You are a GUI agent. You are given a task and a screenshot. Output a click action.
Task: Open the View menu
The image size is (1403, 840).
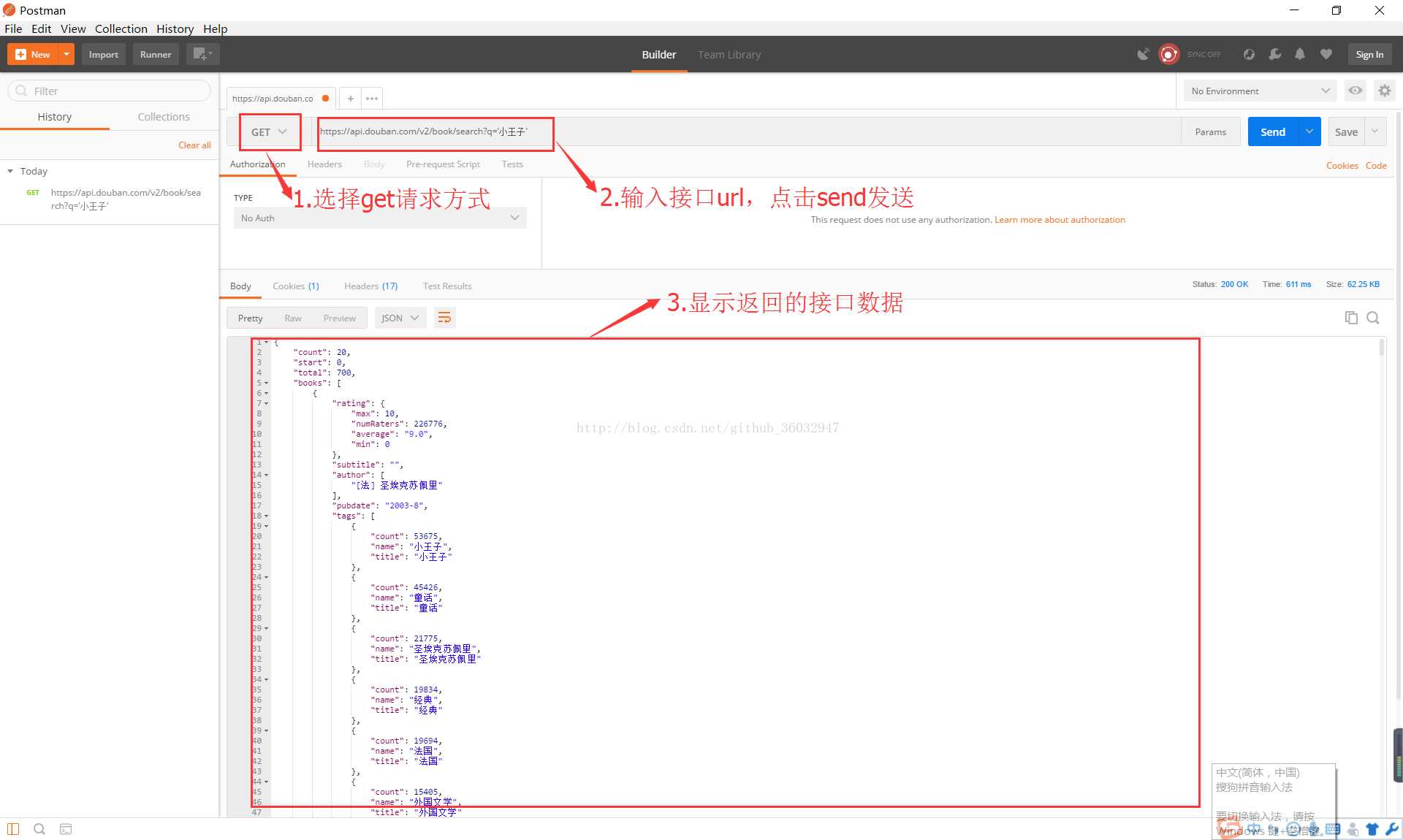click(73, 28)
